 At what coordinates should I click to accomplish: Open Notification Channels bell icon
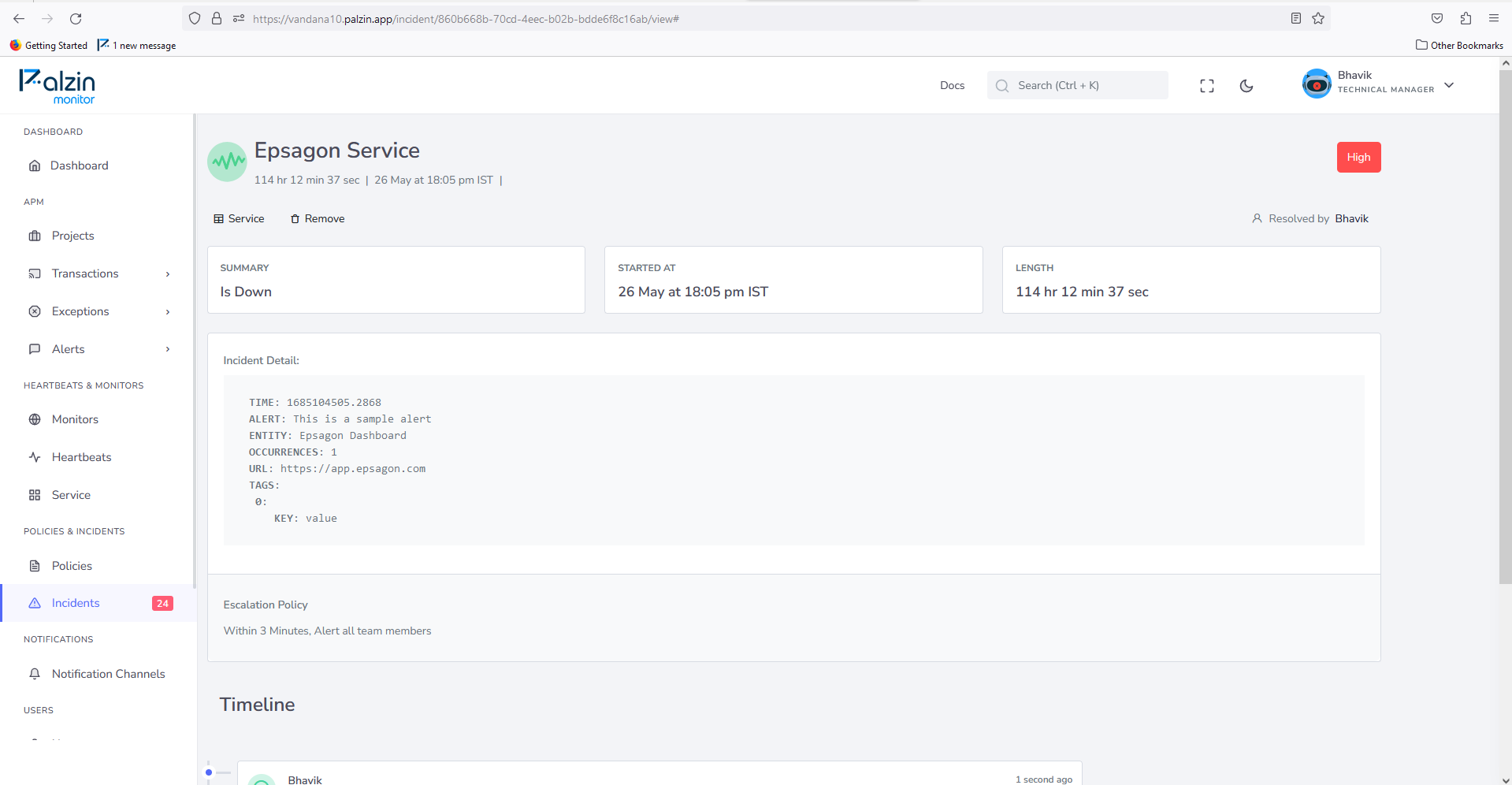[x=35, y=674]
